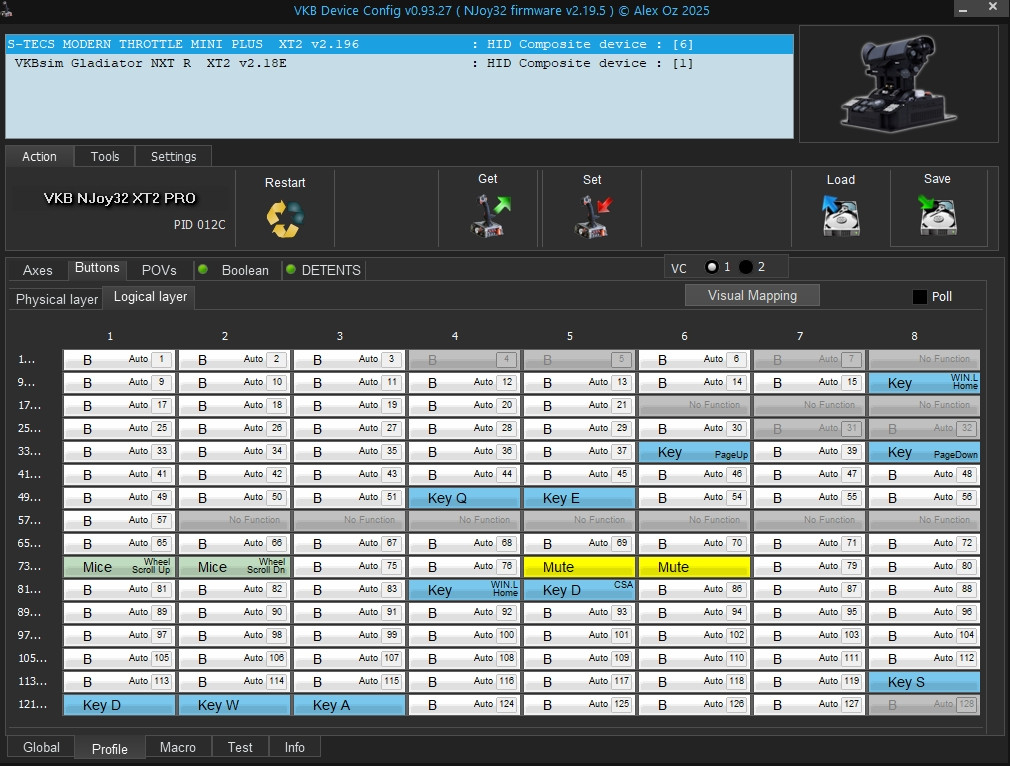Image resolution: width=1010 pixels, height=766 pixels.
Task: Click the Set joystick icon
Action: 593,216
